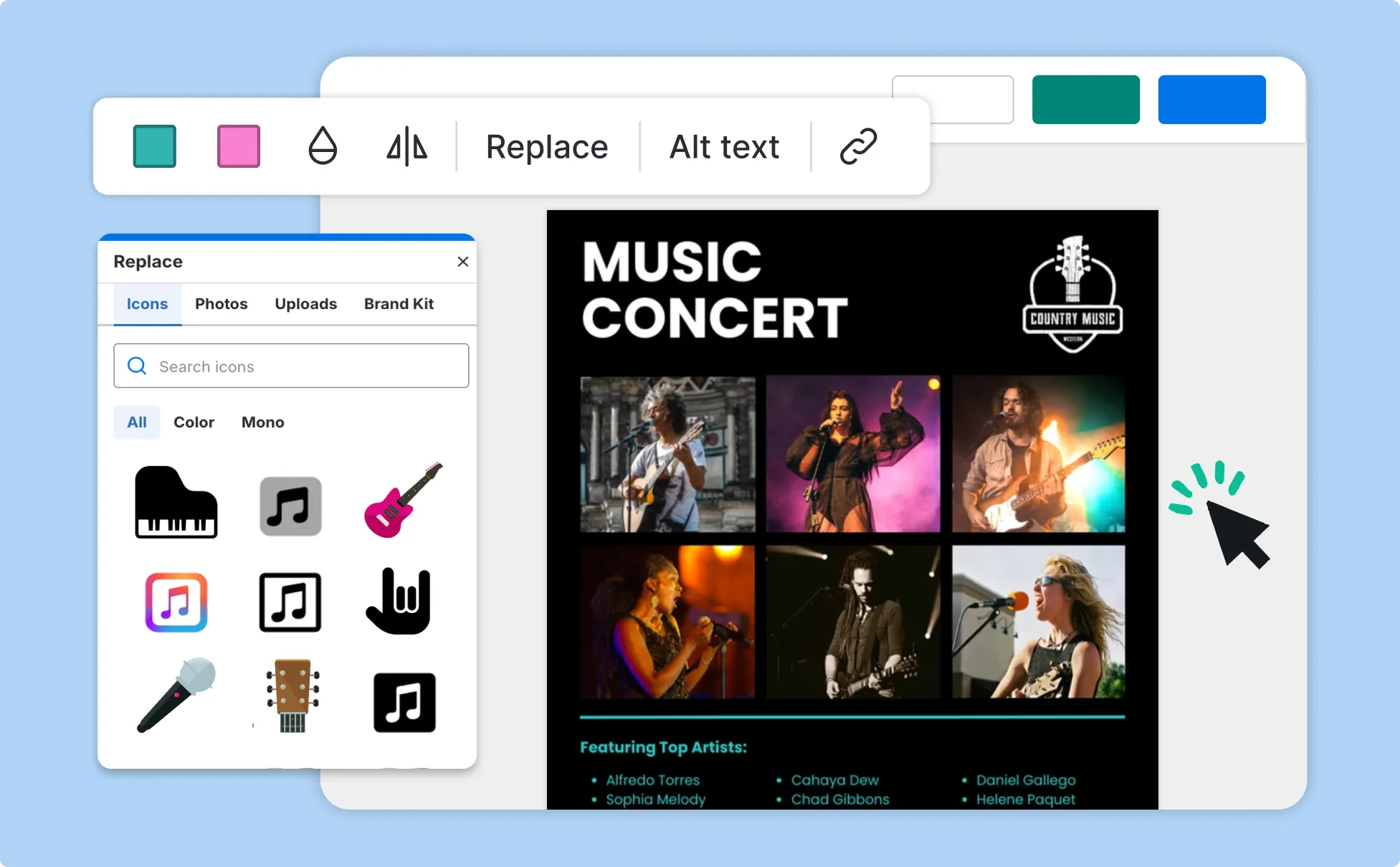Toggle to Mono filter in icon panel
This screenshot has height=867, width=1400.
[262, 421]
